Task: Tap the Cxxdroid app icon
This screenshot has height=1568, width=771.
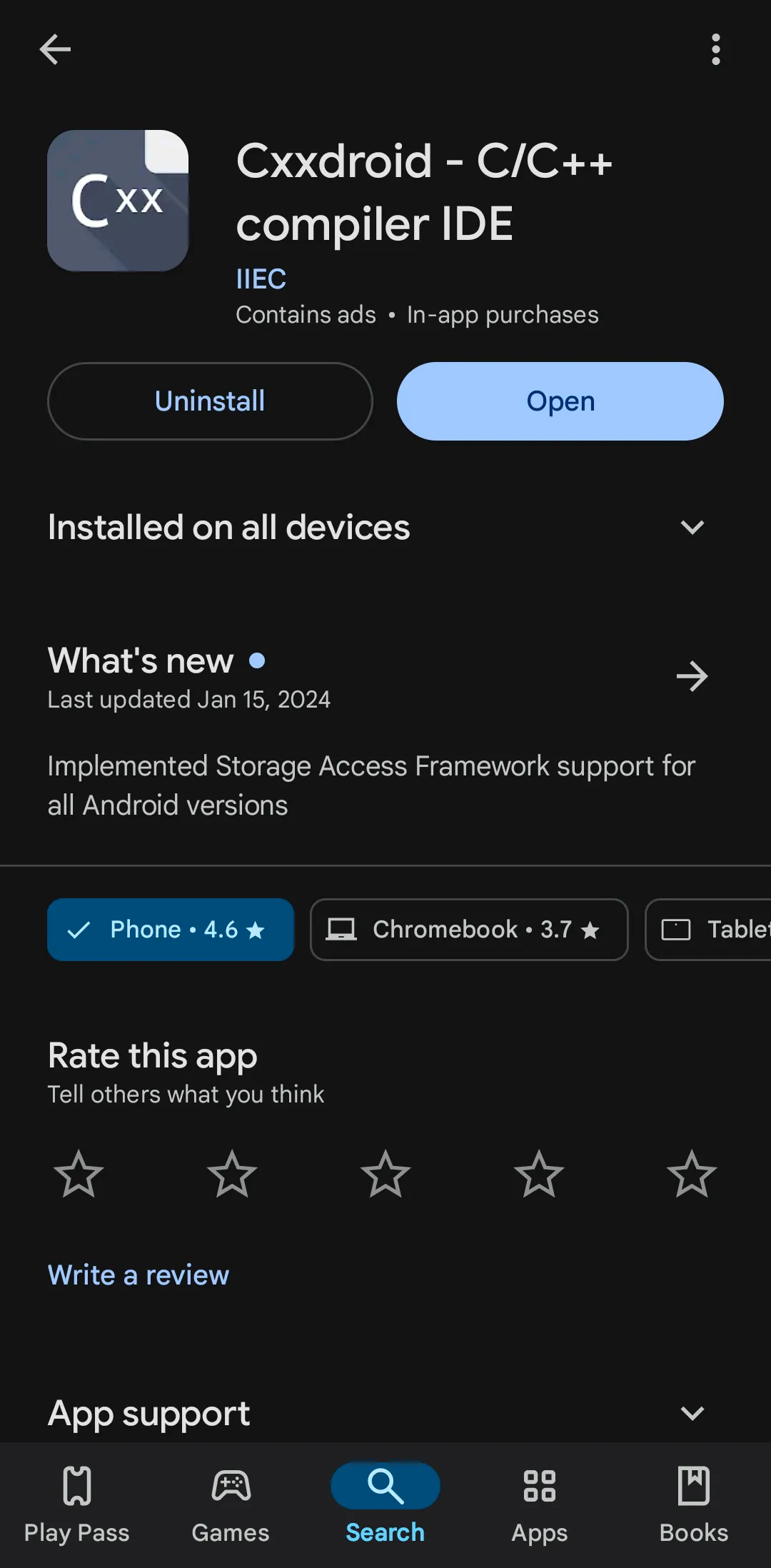Action: [x=118, y=201]
